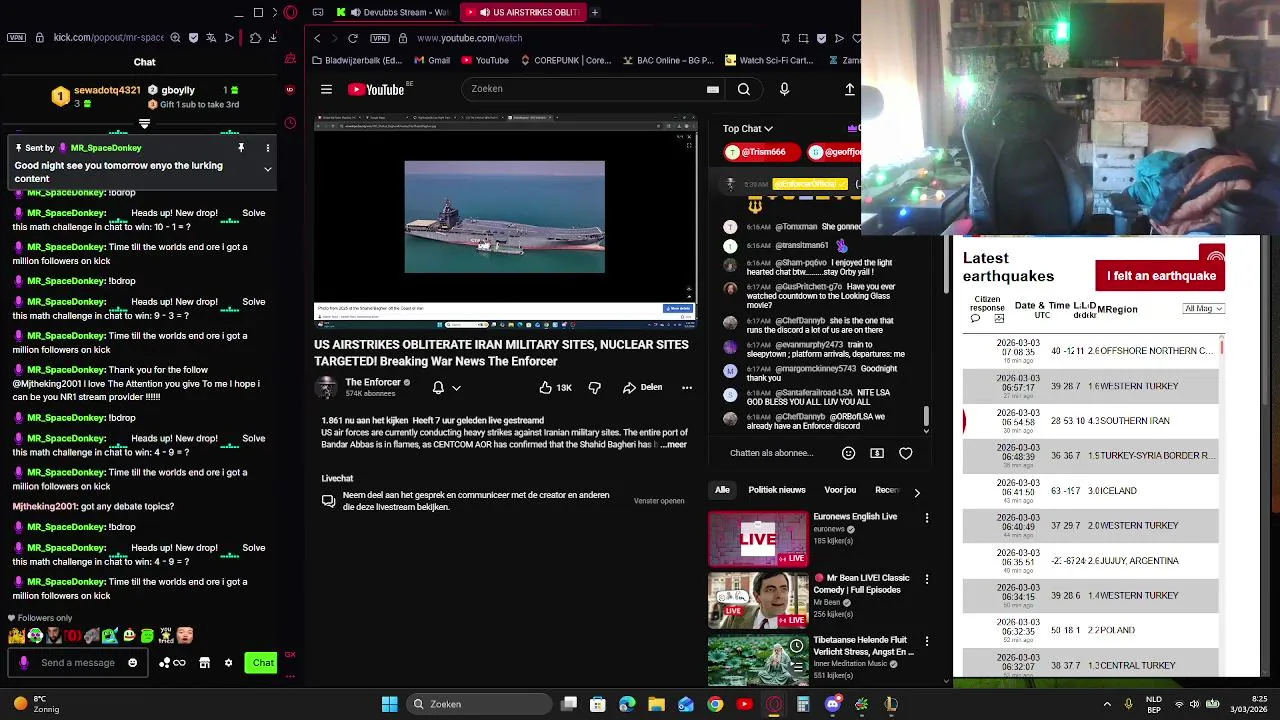Click the green Chat send button
Image resolution: width=1280 pixels, height=720 pixels.
(x=262, y=662)
